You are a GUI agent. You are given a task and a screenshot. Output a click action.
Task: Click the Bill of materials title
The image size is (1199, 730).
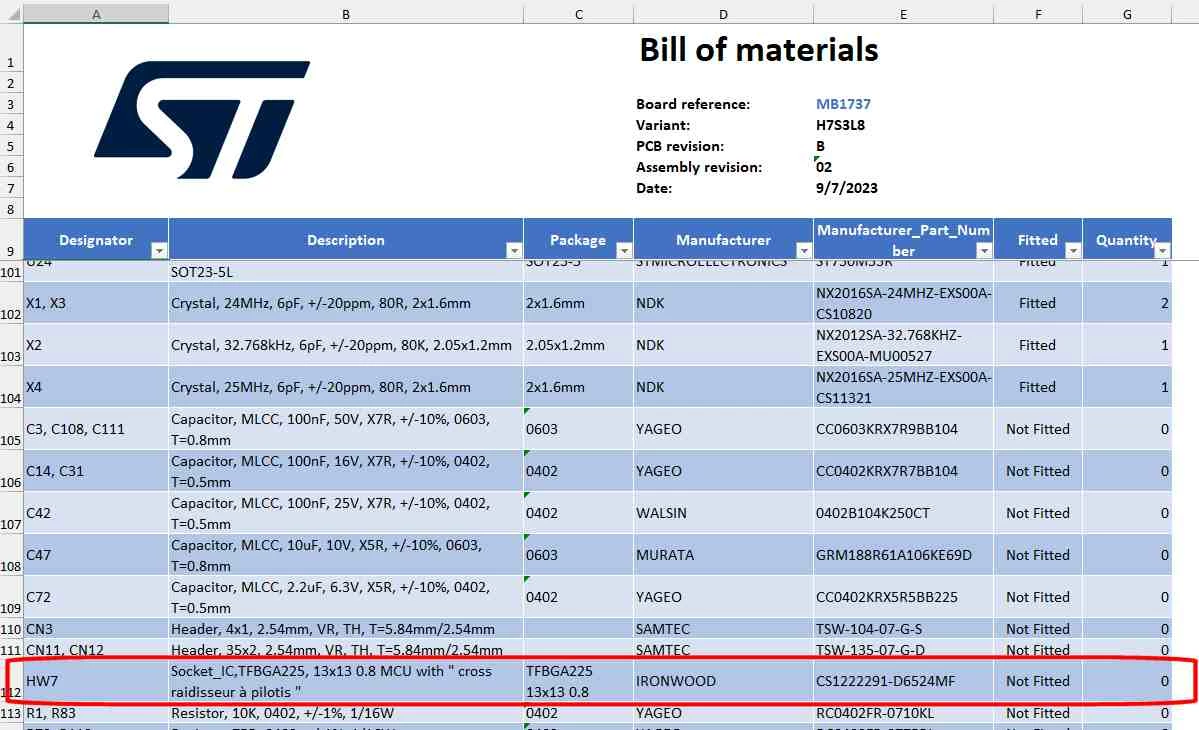(x=759, y=50)
